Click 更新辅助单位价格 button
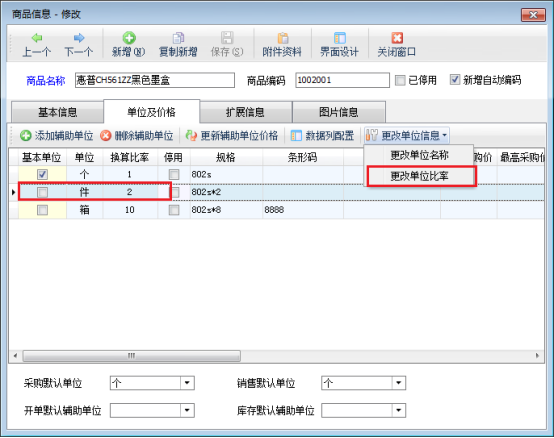Image resolution: width=554 pixels, height=438 pixels. click(x=232, y=136)
